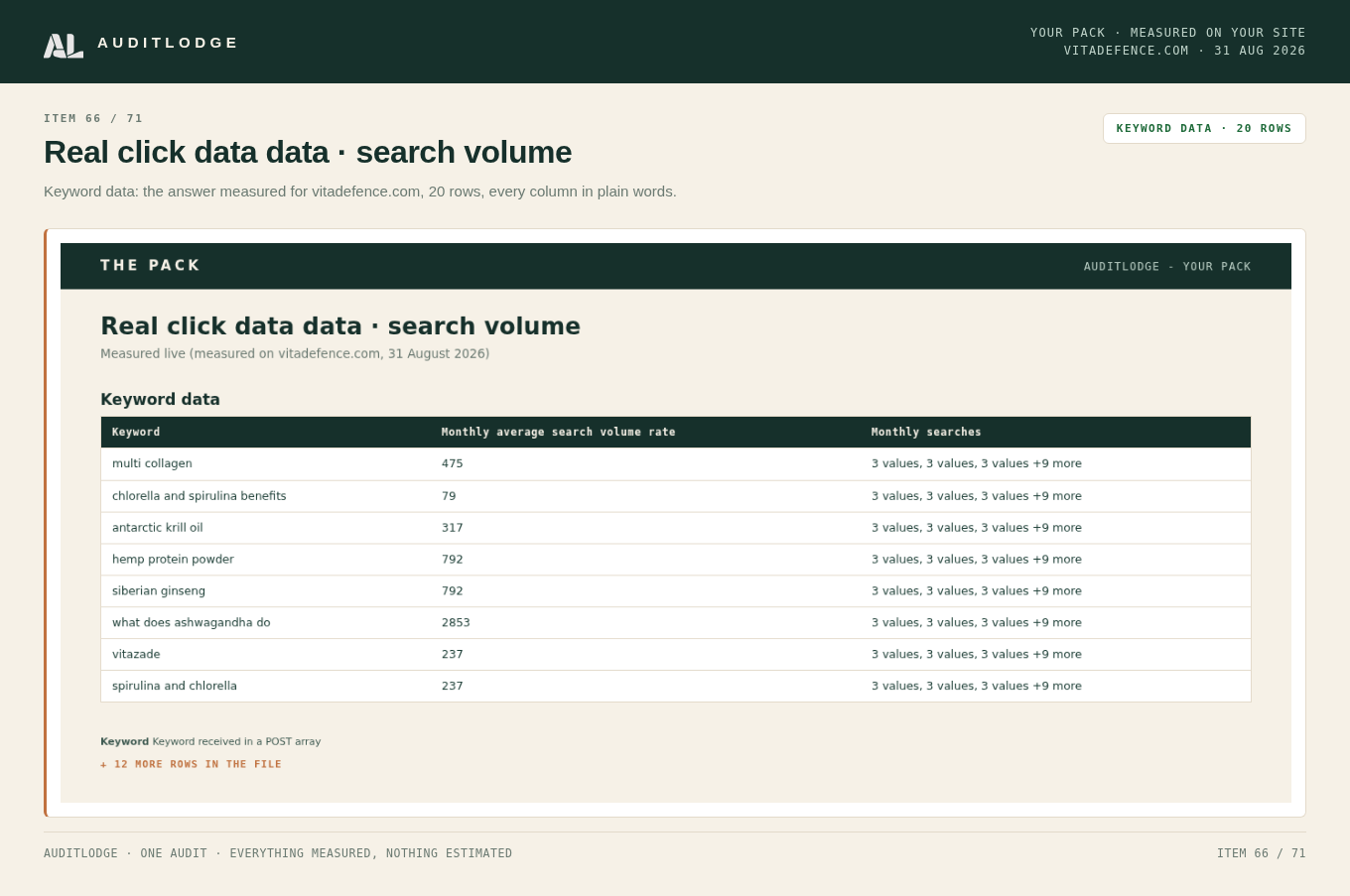Click the 'KEYWORD DATA · 20 ROWS' badge
The image size is (1350, 896).
pos(1204,128)
